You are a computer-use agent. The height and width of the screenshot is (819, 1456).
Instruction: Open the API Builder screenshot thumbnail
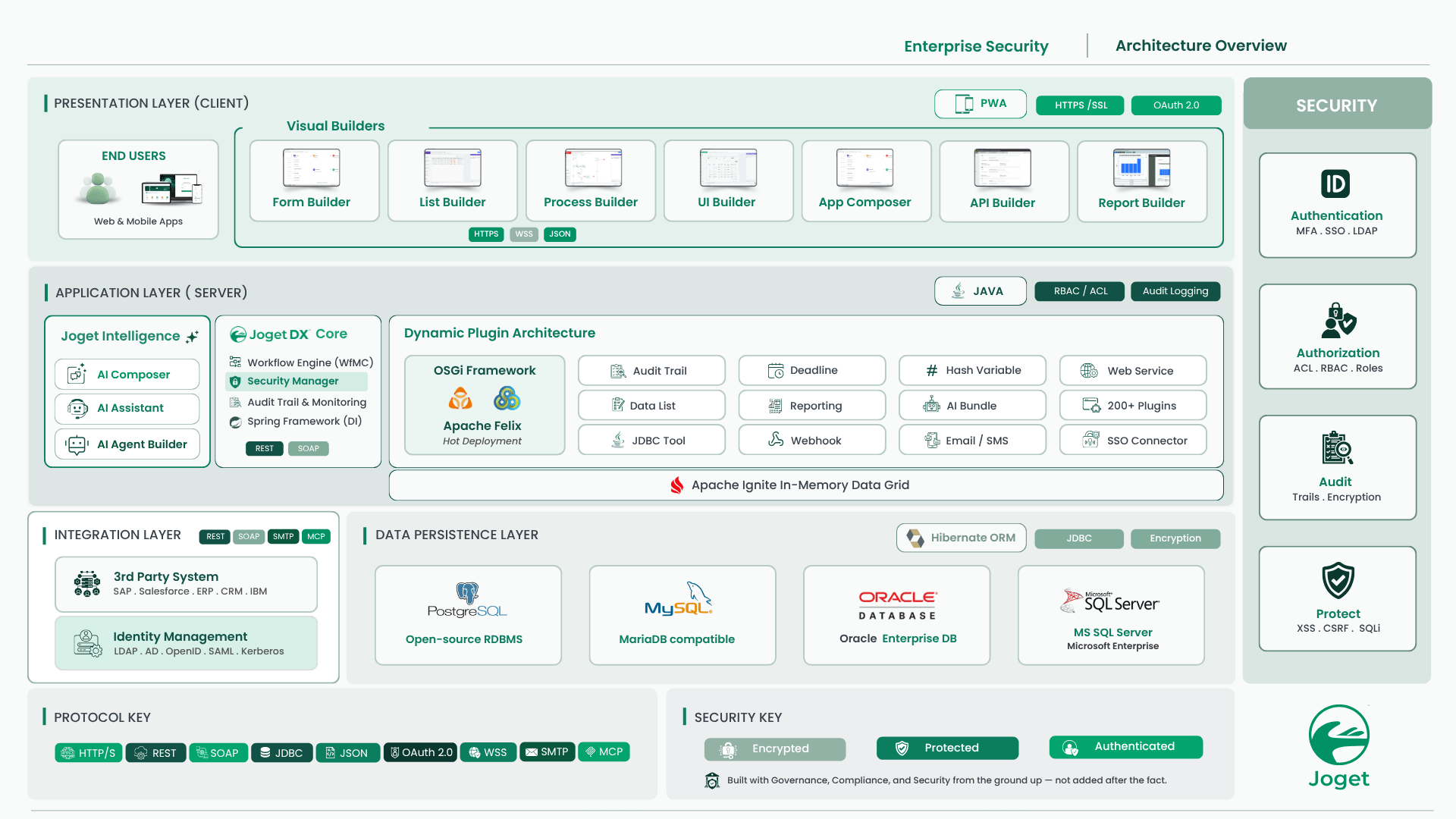(x=1003, y=168)
